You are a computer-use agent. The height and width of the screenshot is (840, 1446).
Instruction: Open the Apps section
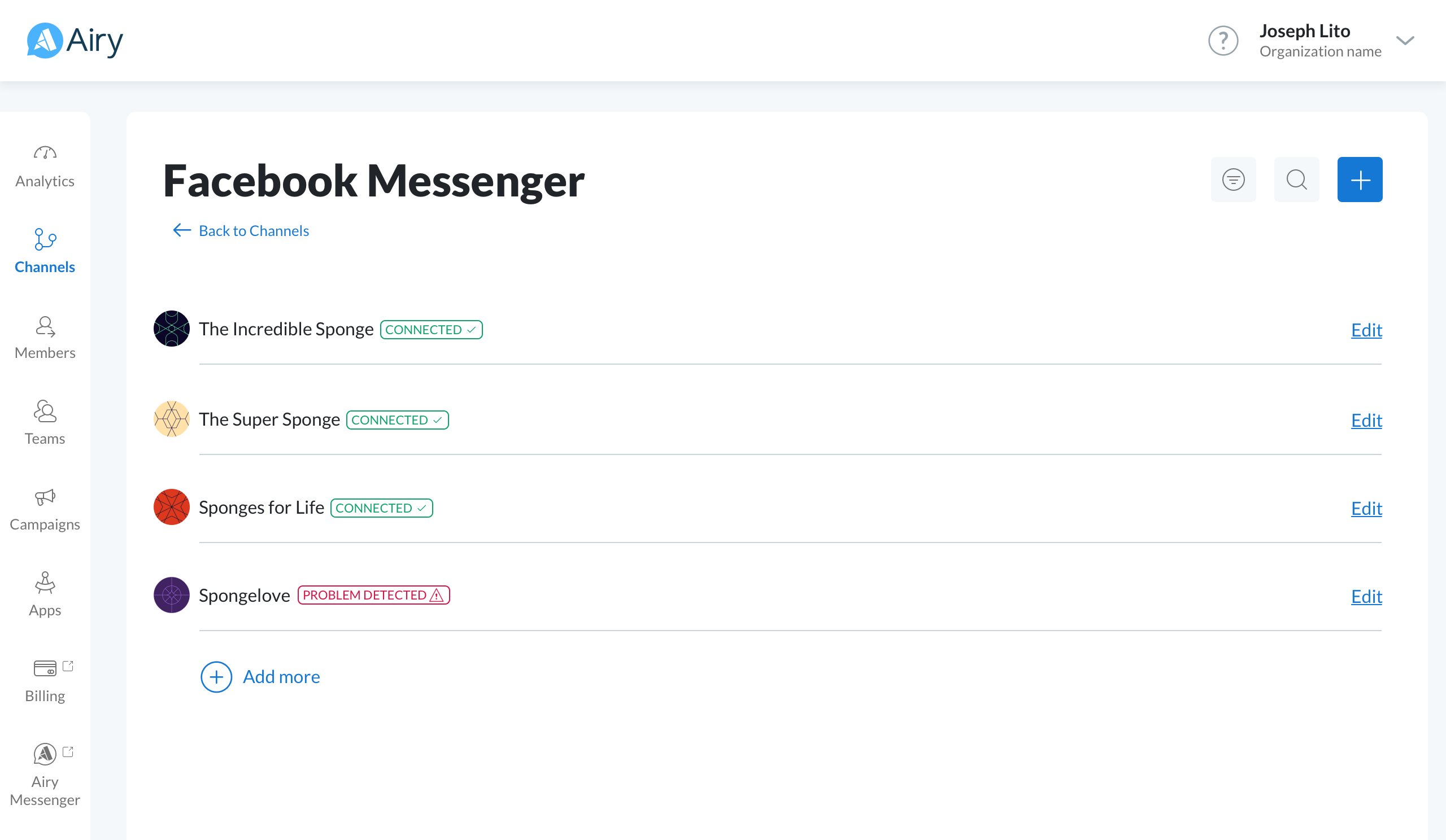tap(45, 594)
